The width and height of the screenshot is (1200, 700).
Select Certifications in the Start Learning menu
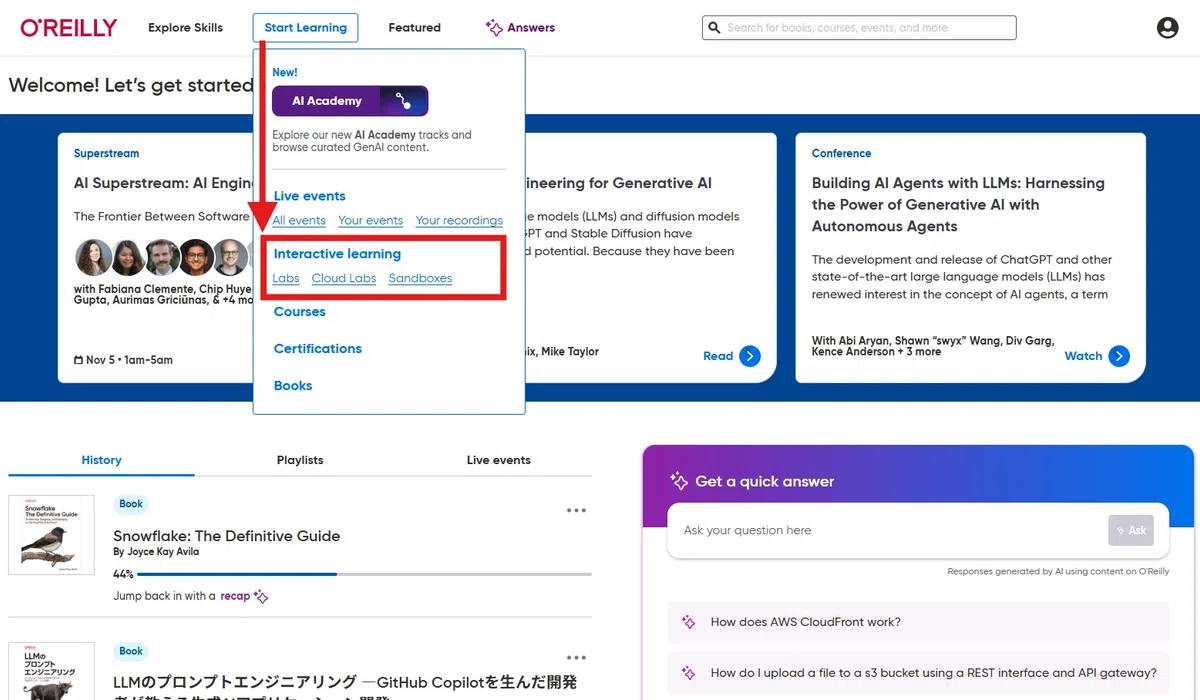tap(318, 349)
